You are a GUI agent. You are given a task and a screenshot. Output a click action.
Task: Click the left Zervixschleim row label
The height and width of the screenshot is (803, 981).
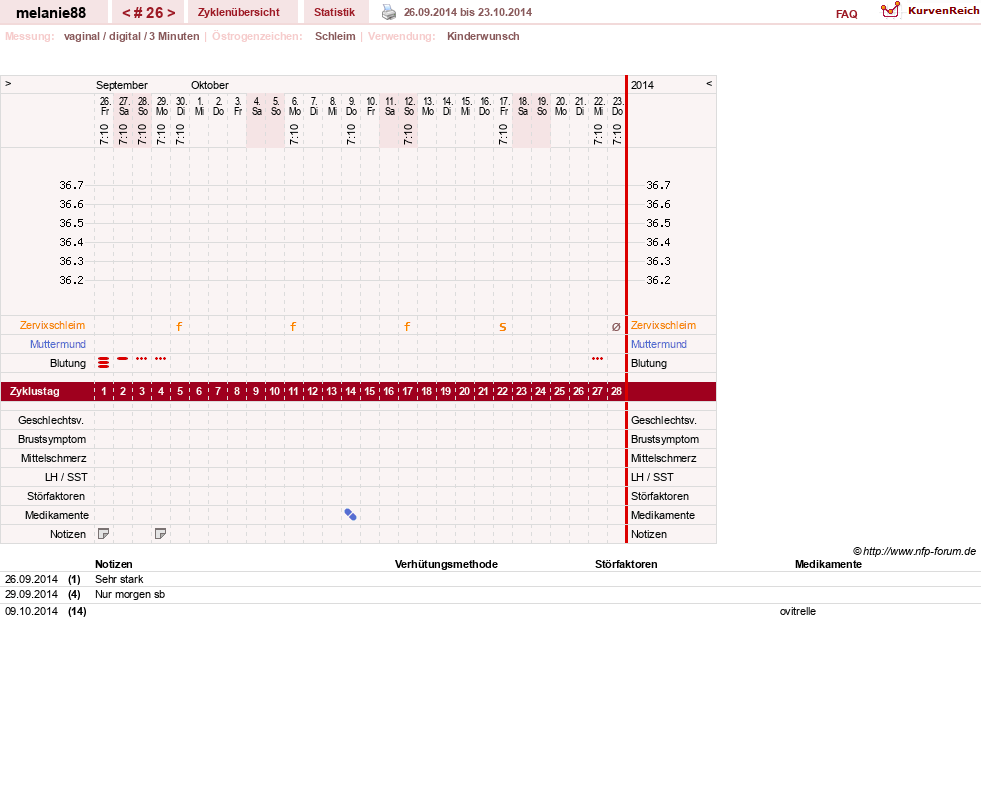pyautogui.click(x=53, y=325)
